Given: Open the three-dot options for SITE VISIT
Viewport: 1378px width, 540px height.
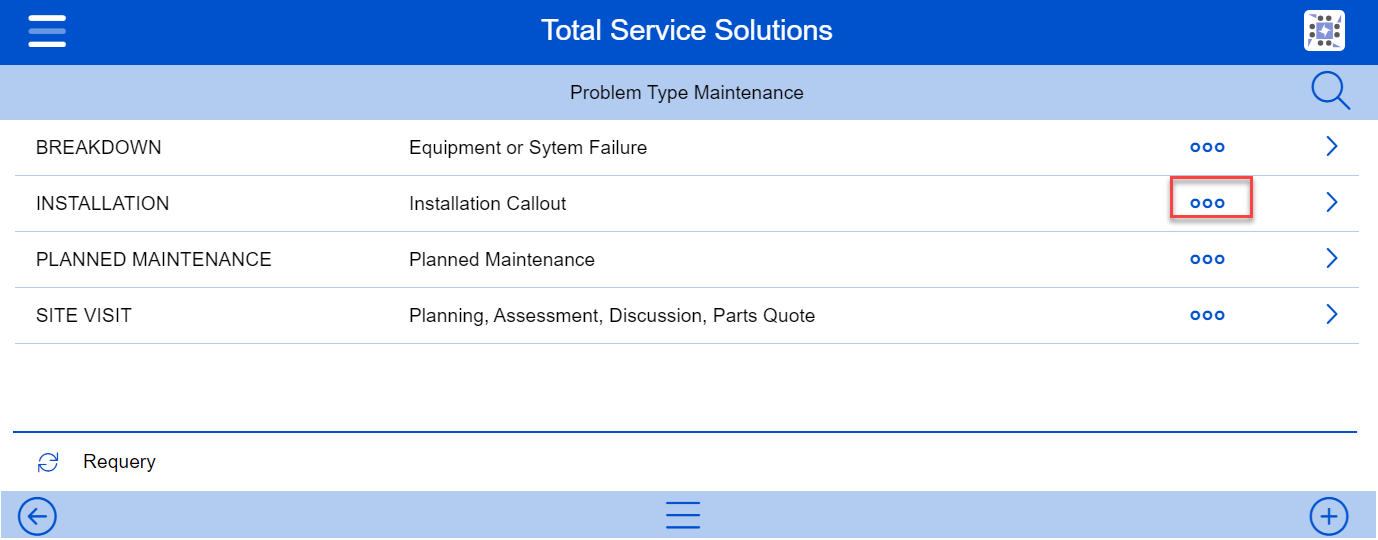Looking at the screenshot, I should point(1207,315).
